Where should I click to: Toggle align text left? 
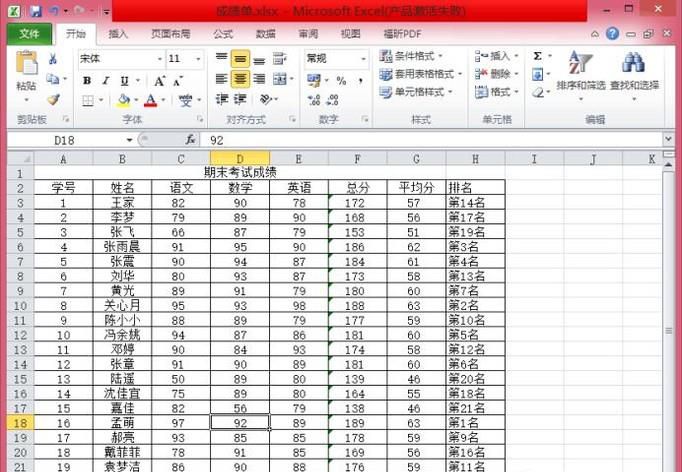point(222,79)
